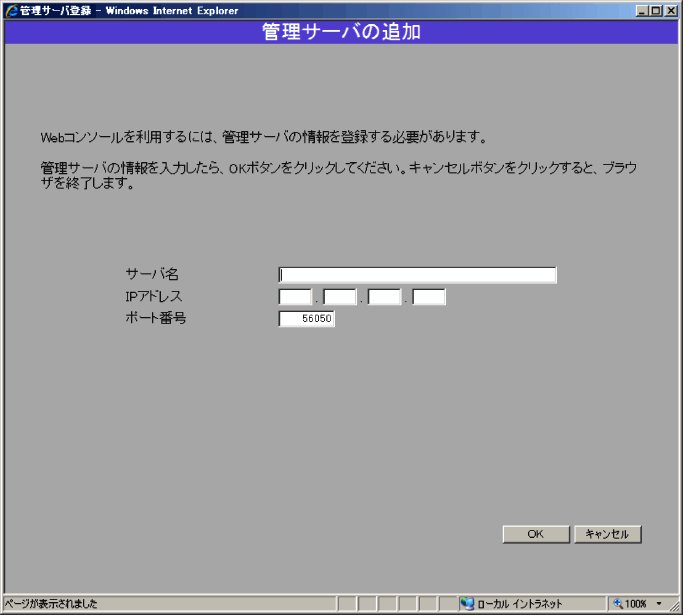The image size is (683, 615).
Task: Click the サーバ名 label
Action: 152,274
